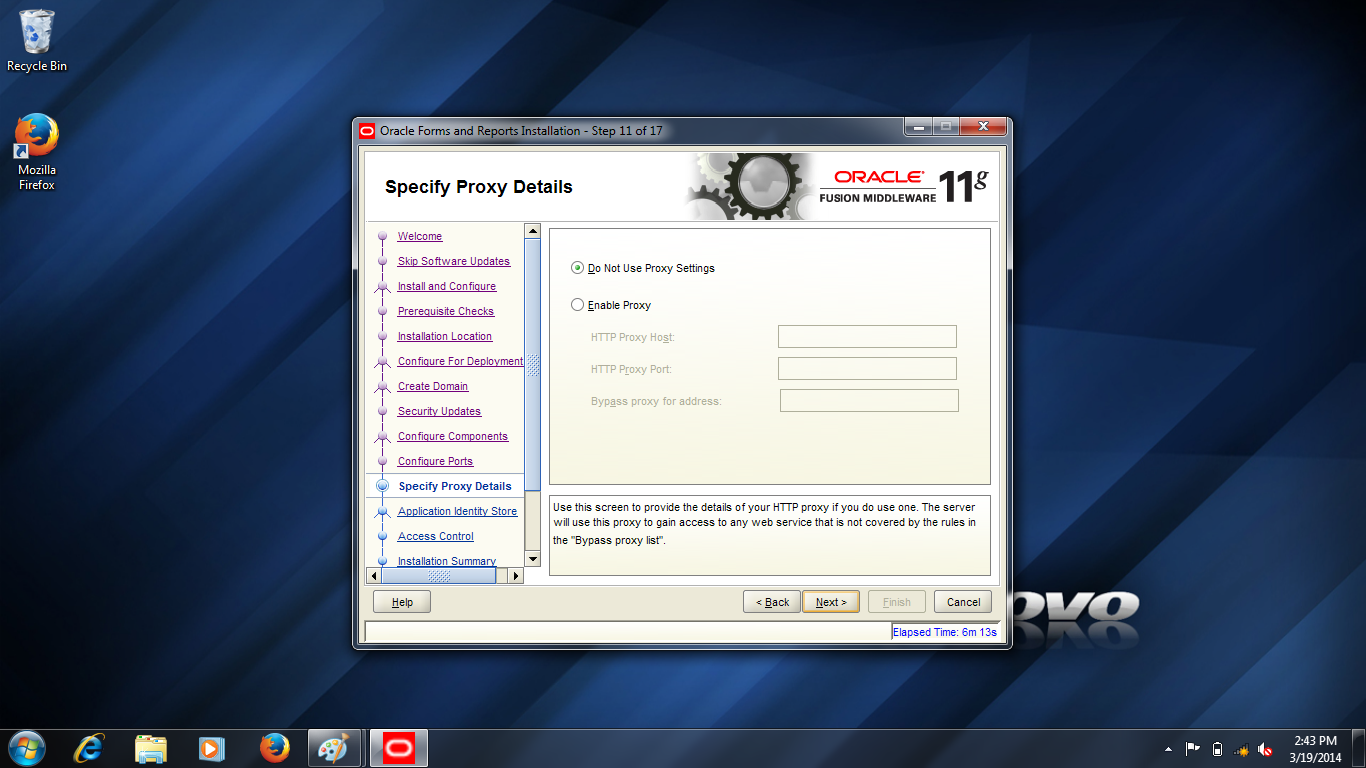Click the battery power tray icon
The height and width of the screenshot is (768, 1366).
[x=1217, y=749]
